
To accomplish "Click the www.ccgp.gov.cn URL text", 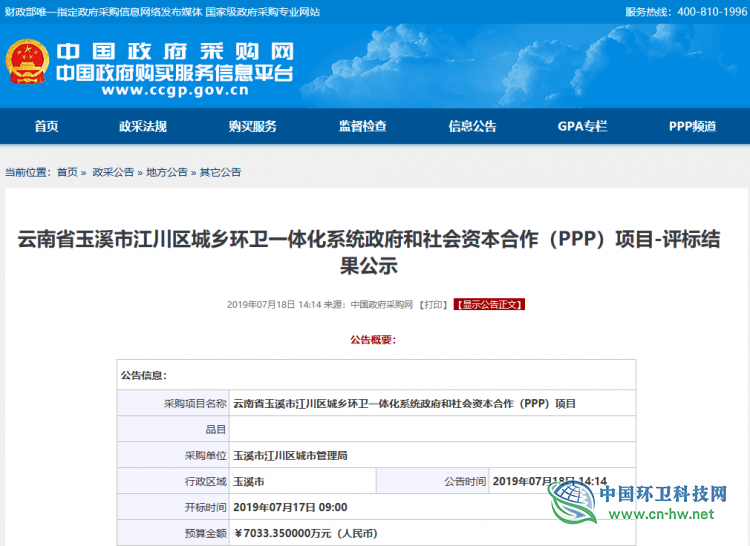I will (x=174, y=89).
